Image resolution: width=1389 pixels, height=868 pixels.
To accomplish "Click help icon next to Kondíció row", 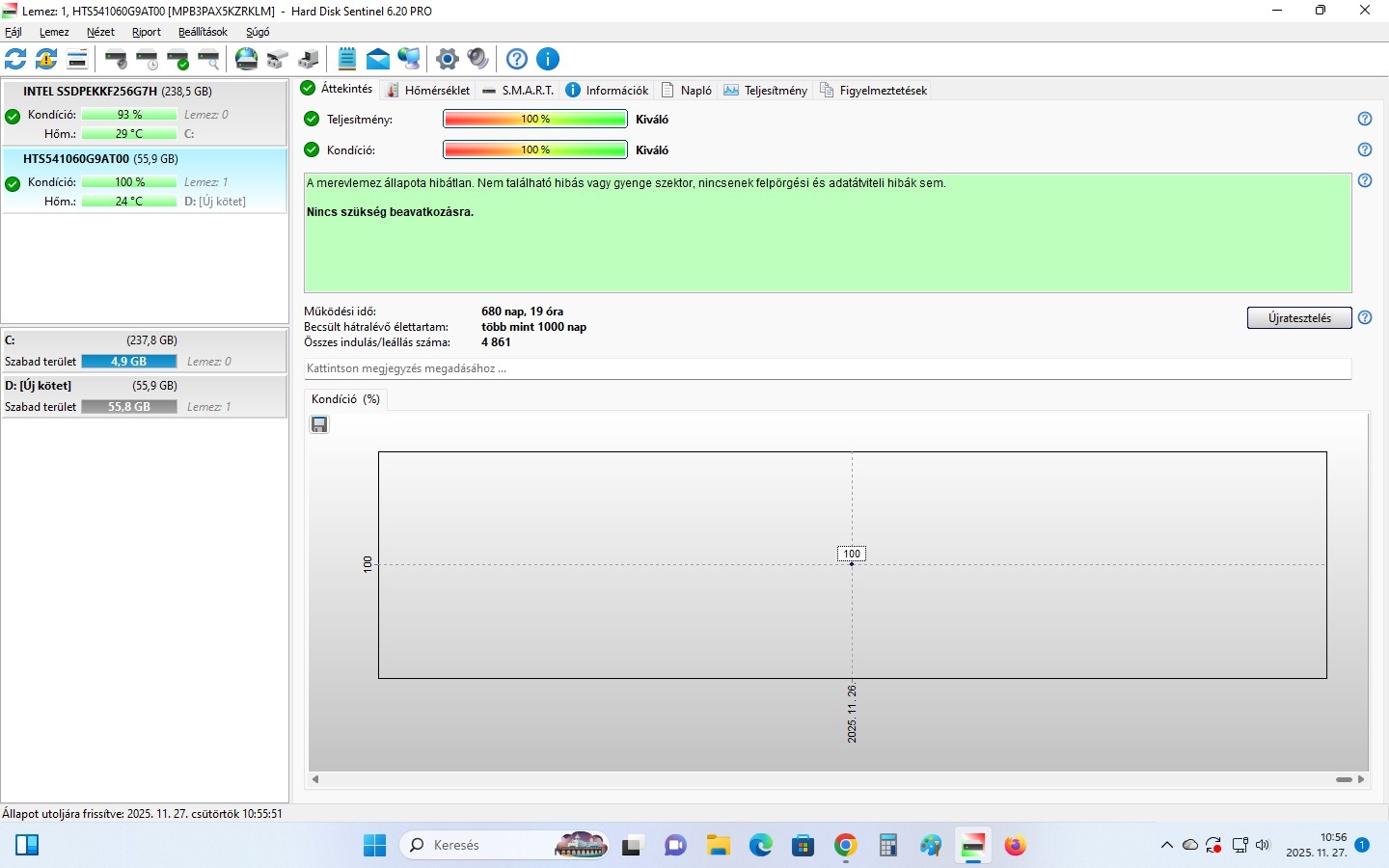I will coord(1365,149).
